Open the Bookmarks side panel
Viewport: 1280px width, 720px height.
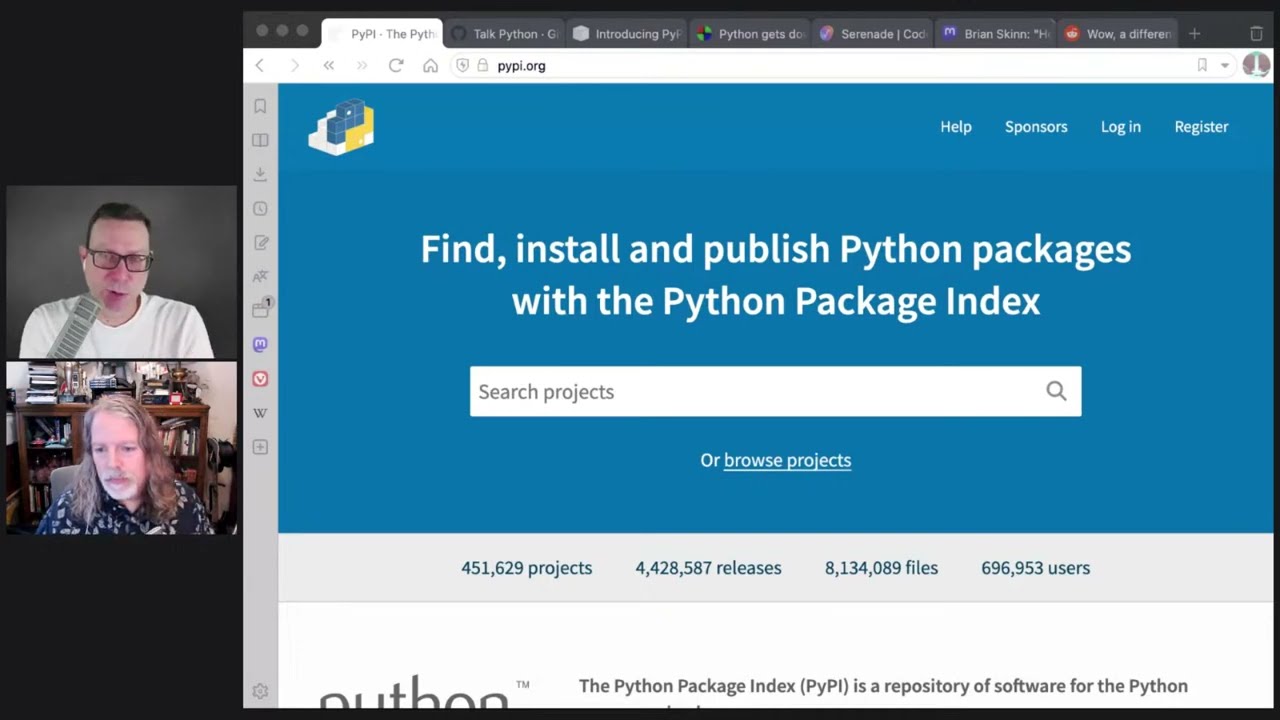[x=260, y=106]
